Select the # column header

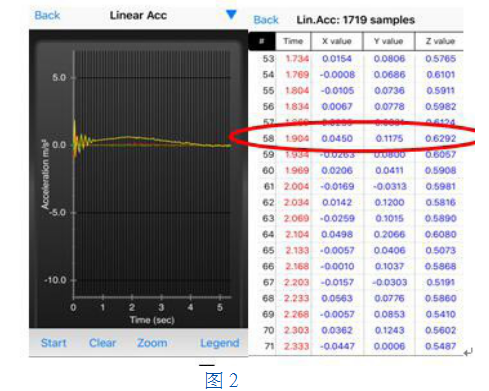(x=262, y=41)
